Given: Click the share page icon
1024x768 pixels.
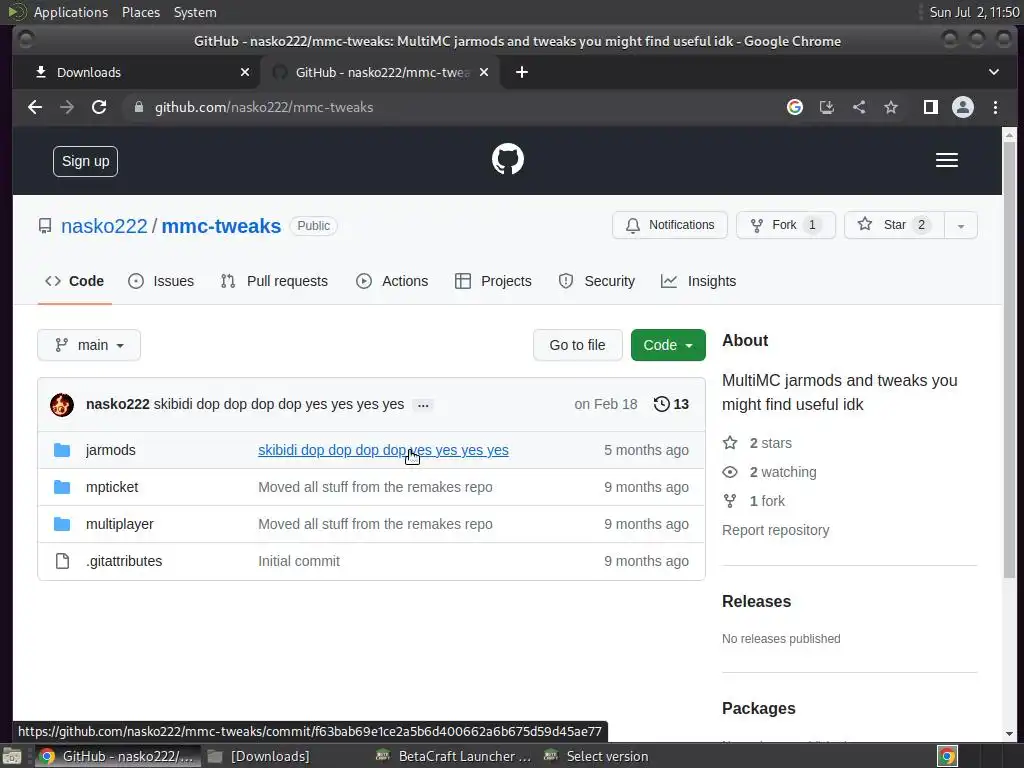Looking at the screenshot, I should coord(859,107).
